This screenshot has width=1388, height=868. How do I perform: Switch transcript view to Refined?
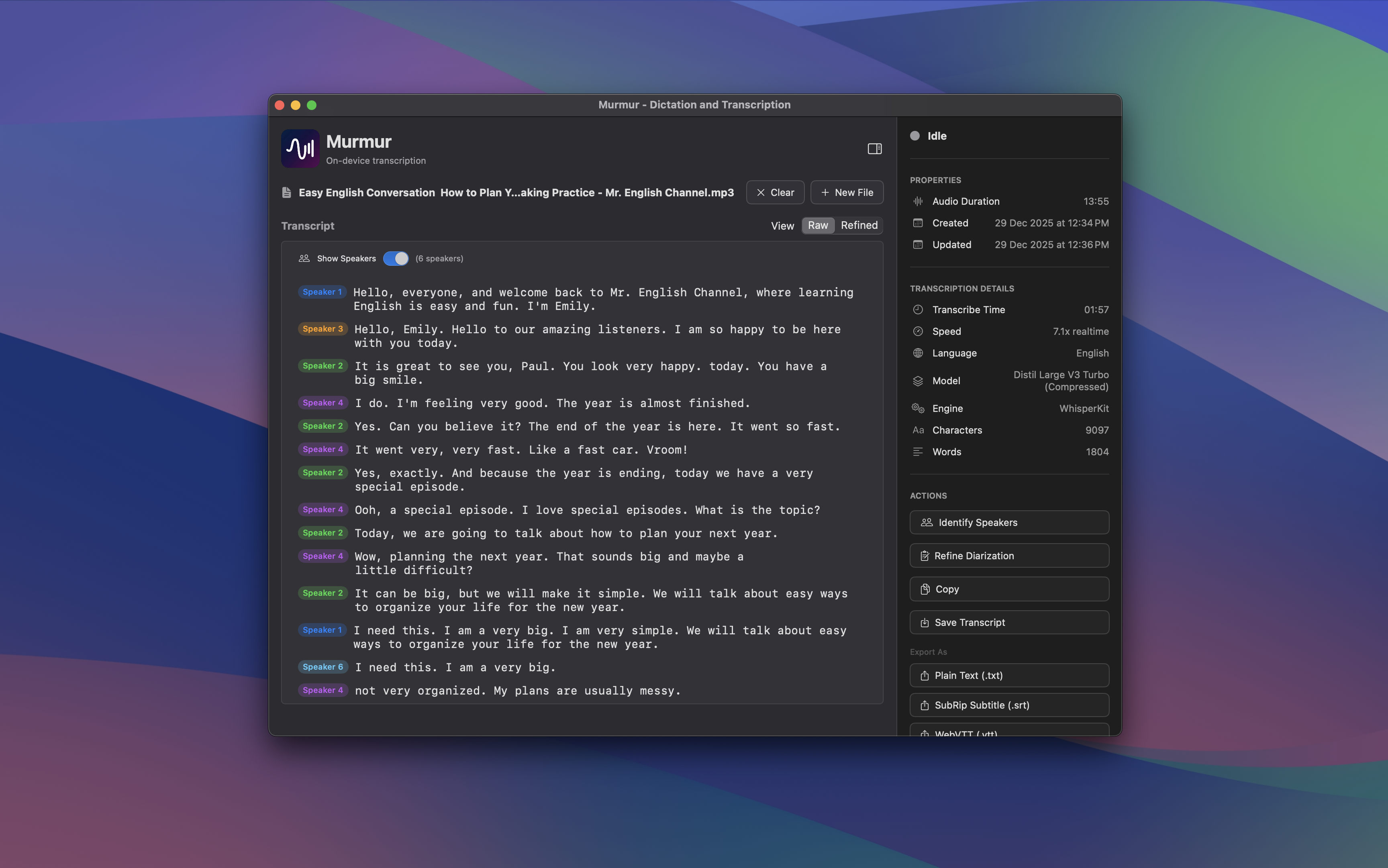coord(859,225)
